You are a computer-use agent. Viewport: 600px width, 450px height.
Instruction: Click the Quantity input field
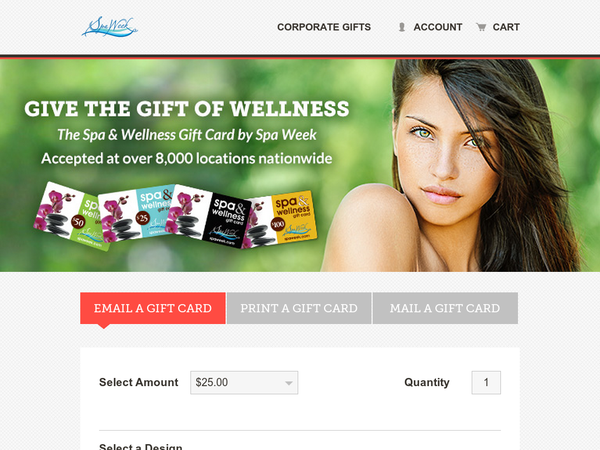pyautogui.click(x=486, y=382)
